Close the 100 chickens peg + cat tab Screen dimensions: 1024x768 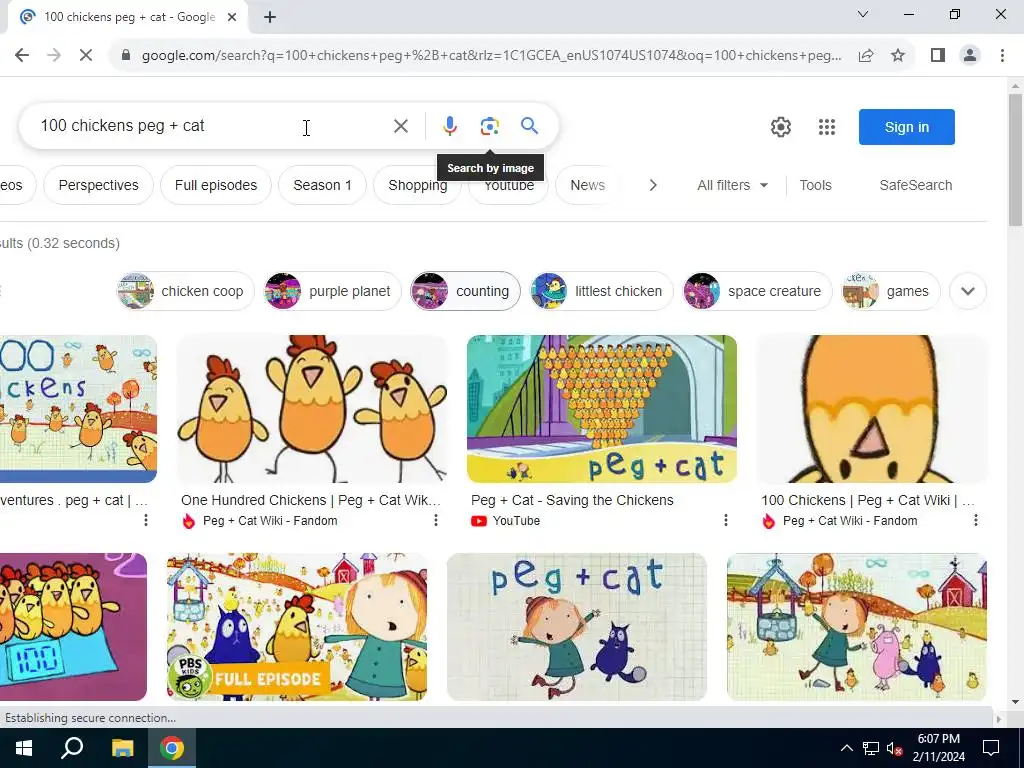[x=232, y=17]
